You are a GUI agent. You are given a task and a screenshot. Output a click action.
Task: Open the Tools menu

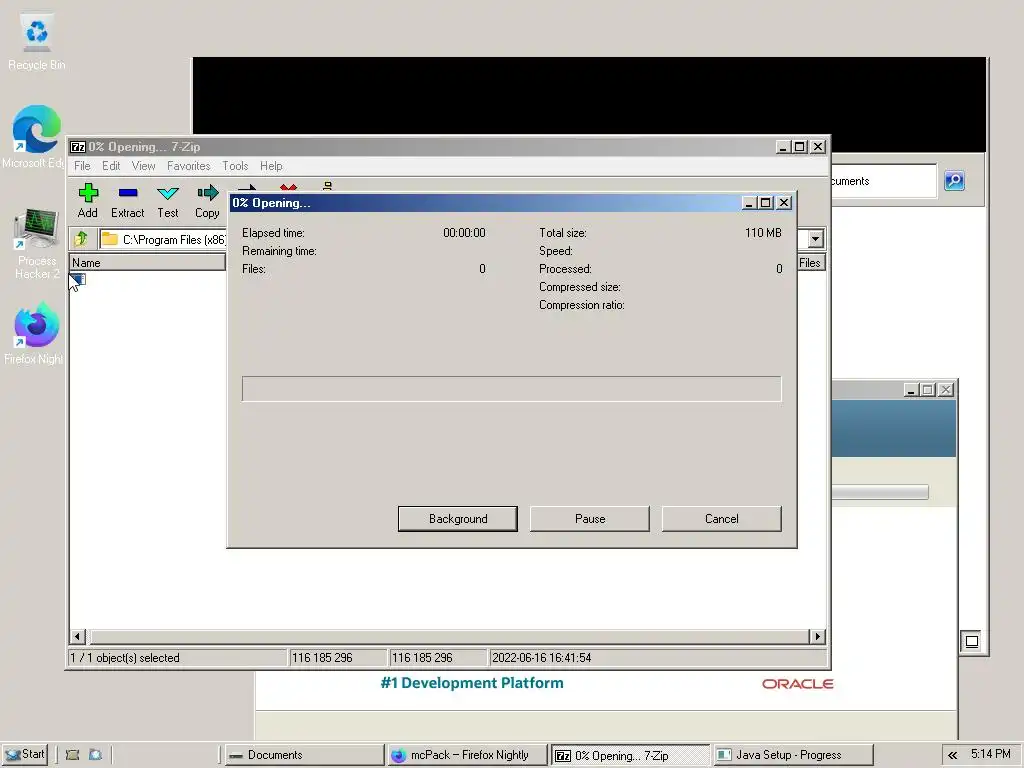235,166
